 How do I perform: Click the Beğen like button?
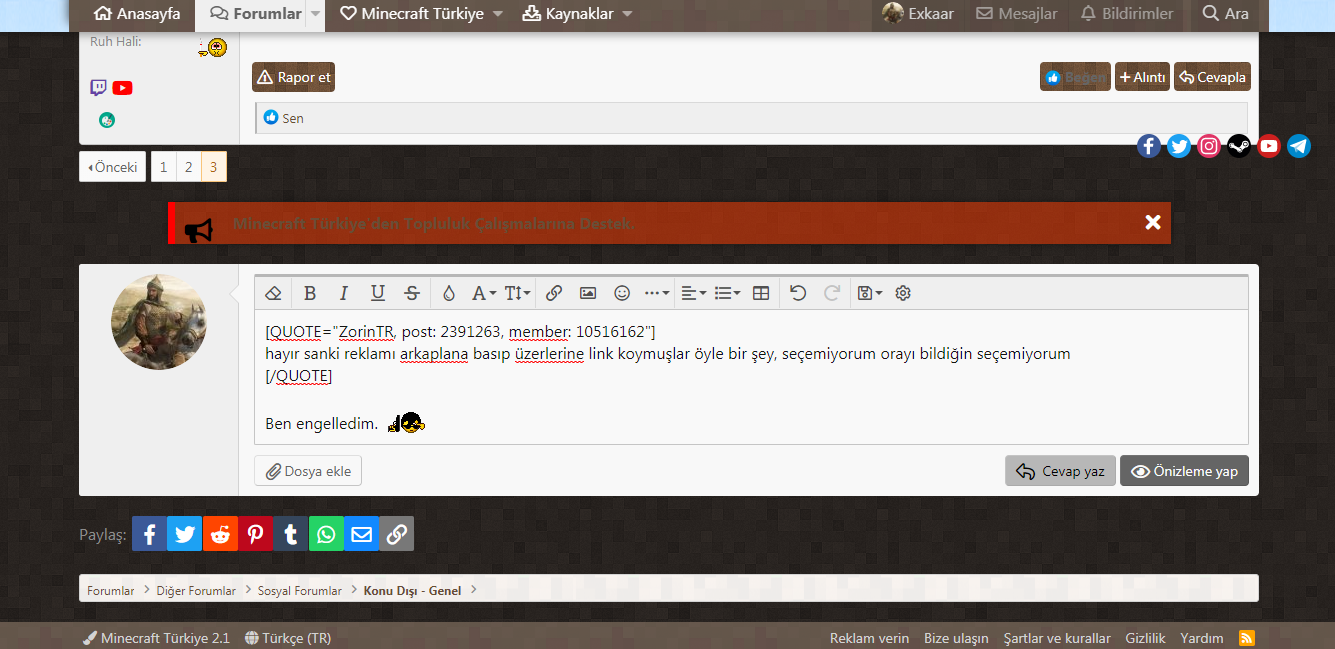click(1075, 77)
